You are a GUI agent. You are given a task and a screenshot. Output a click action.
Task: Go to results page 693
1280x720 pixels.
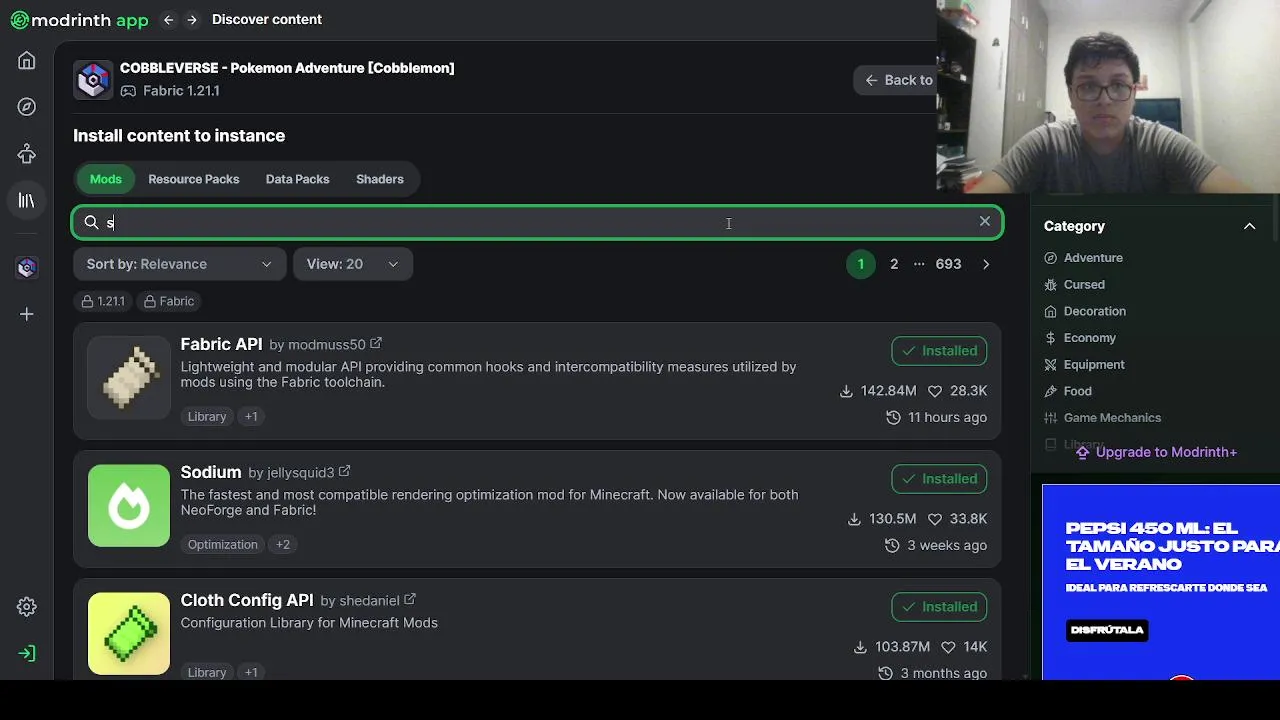pos(948,264)
